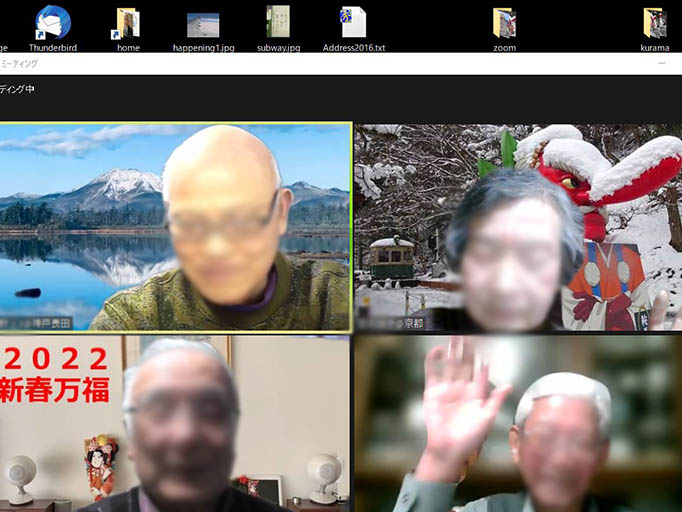Click the green train car in snowy background

(x=392, y=260)
